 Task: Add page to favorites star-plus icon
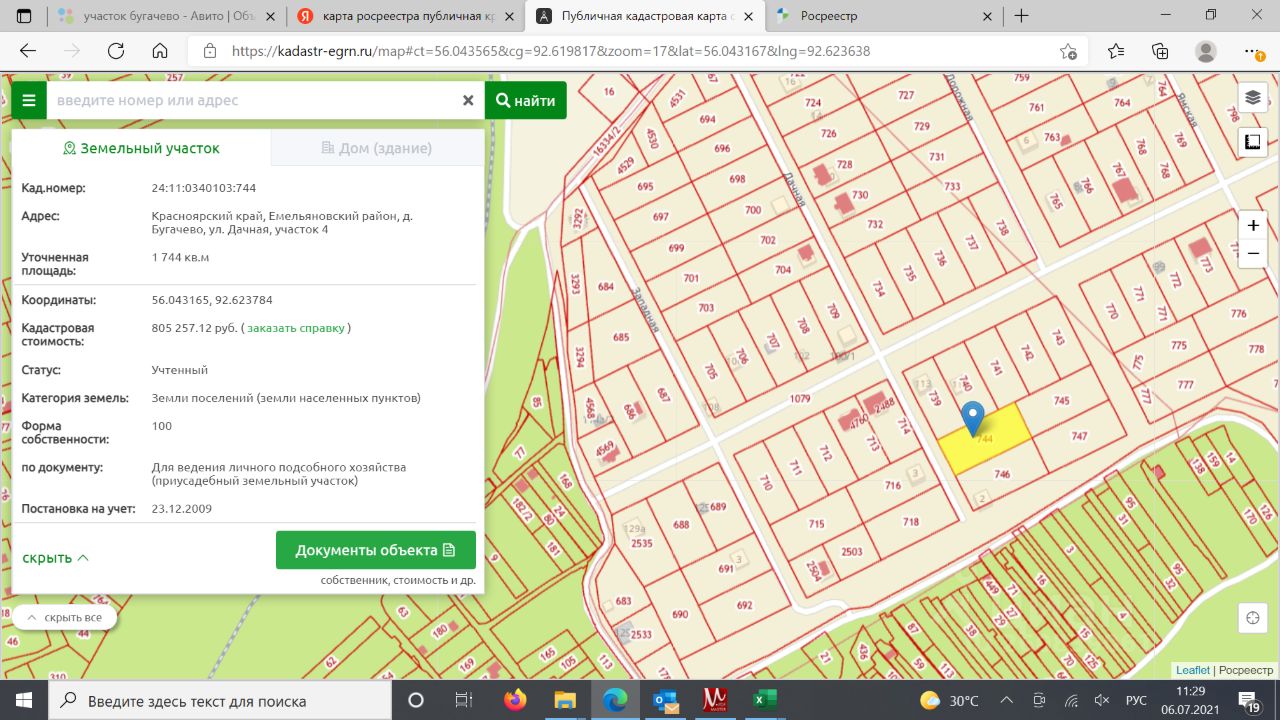coord(1069,51)
